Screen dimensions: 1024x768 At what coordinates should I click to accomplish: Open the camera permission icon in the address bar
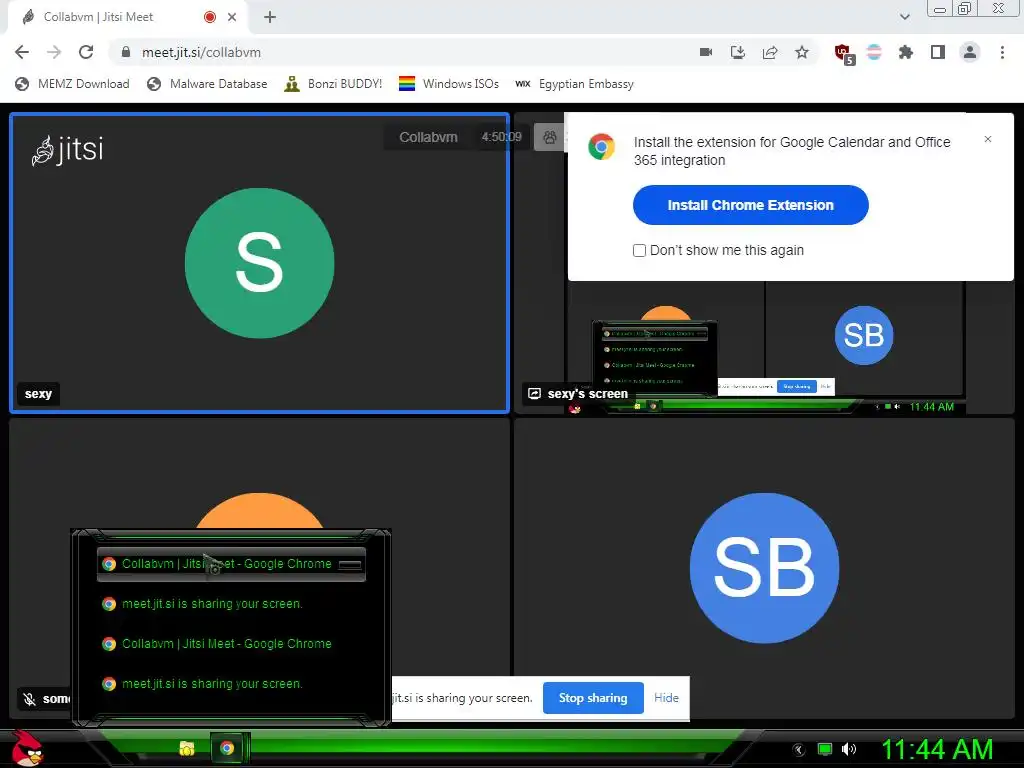(706, 52)
